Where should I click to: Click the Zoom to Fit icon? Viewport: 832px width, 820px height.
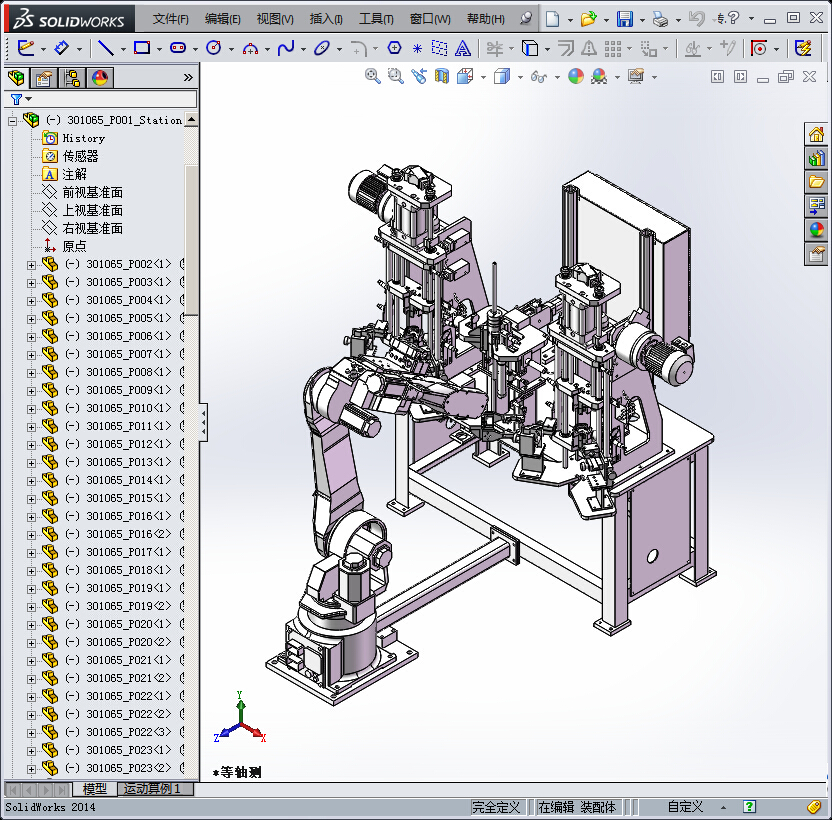click(x=373, y=76)
